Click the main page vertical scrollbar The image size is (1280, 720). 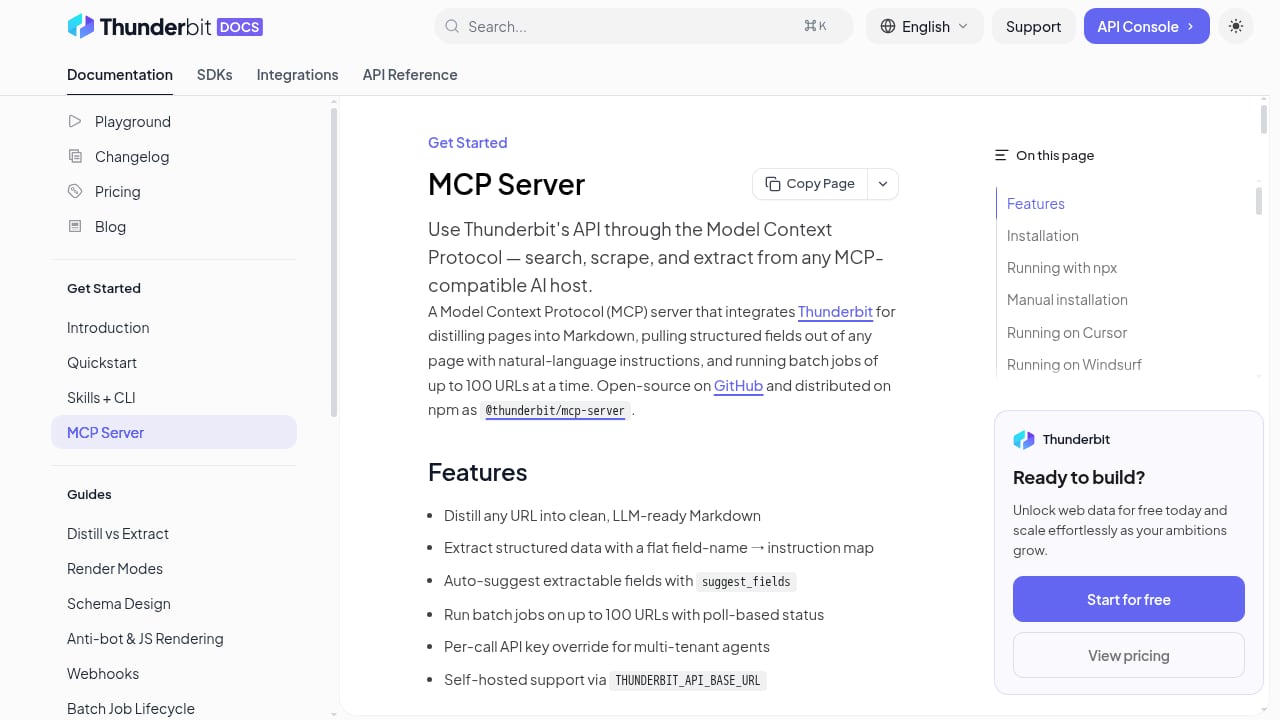coord(1264,118)
